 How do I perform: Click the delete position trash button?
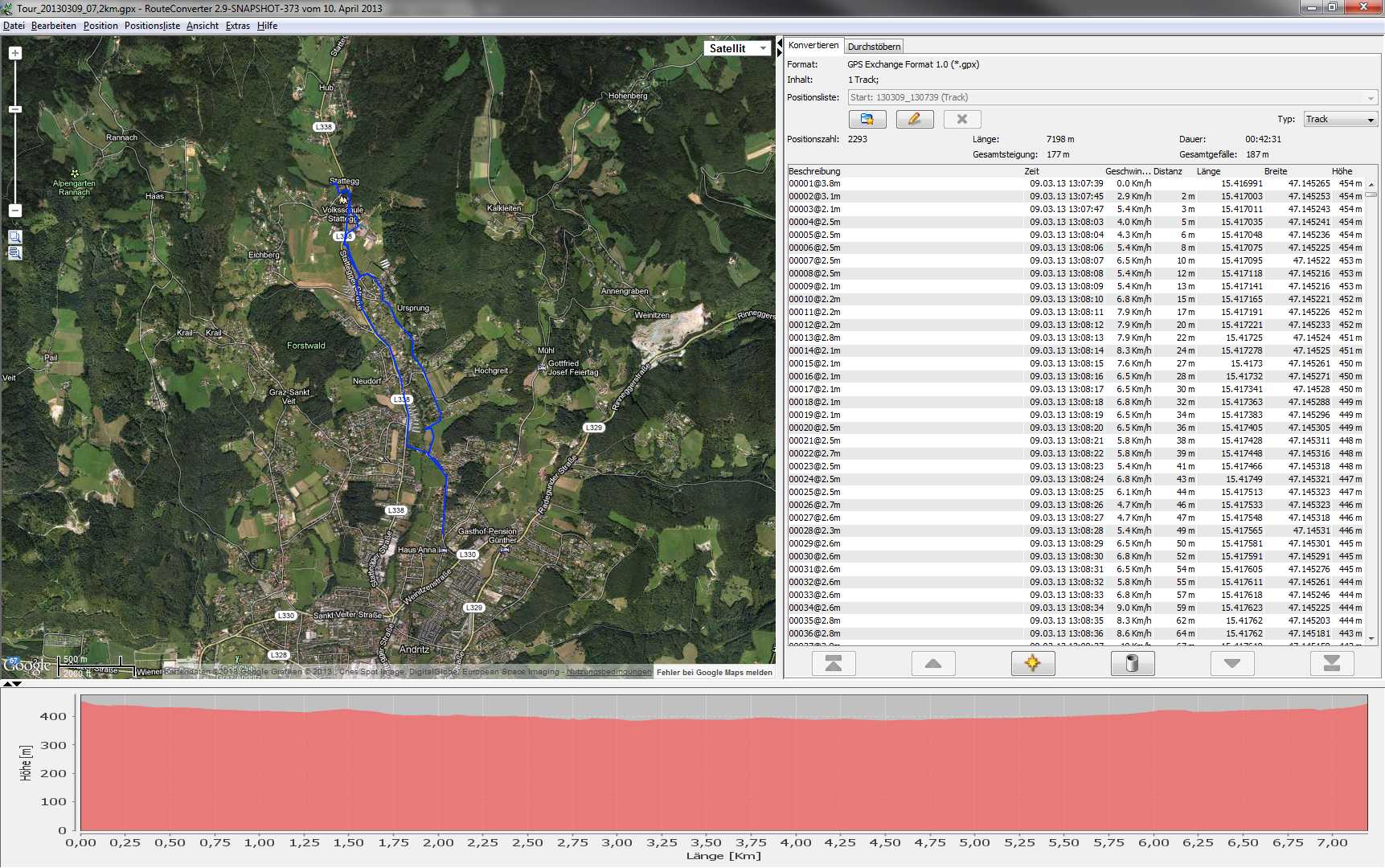tap(1132, 663)
